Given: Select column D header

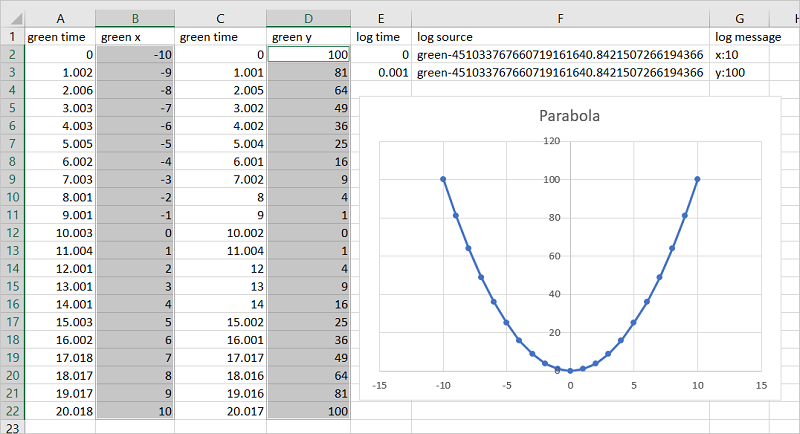Looking at the screenshot, I should click(308, 18).
